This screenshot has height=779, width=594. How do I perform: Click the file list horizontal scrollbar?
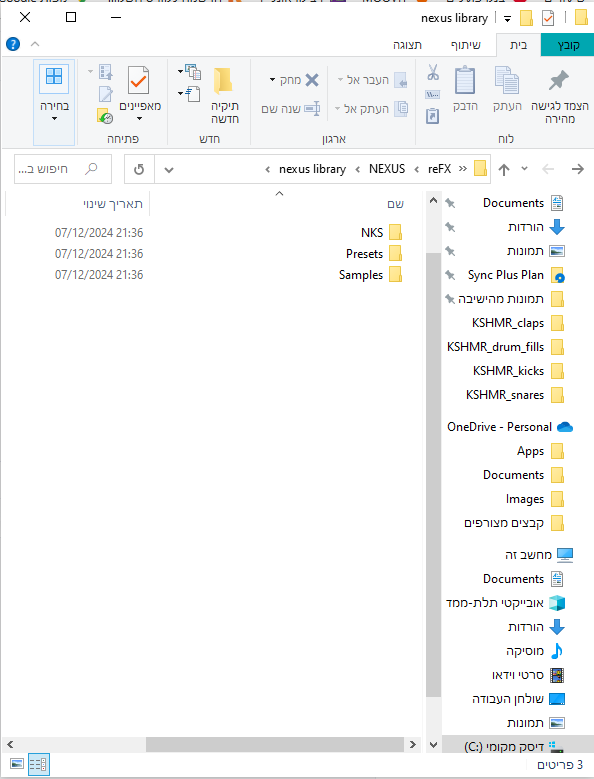[x=274, y=744]
